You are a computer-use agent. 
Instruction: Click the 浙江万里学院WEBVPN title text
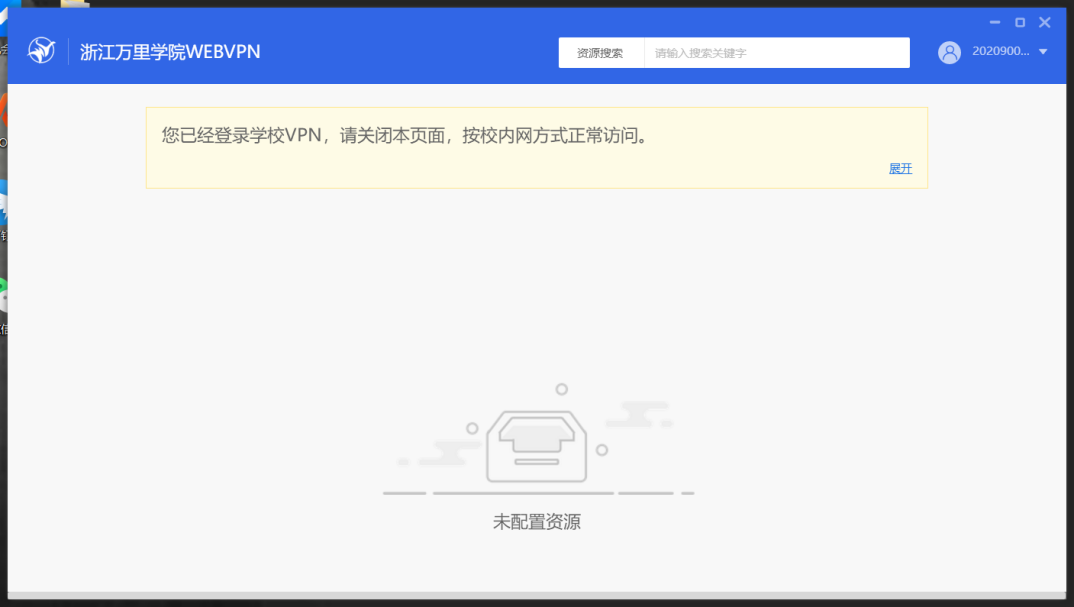[x=170, y=52]
